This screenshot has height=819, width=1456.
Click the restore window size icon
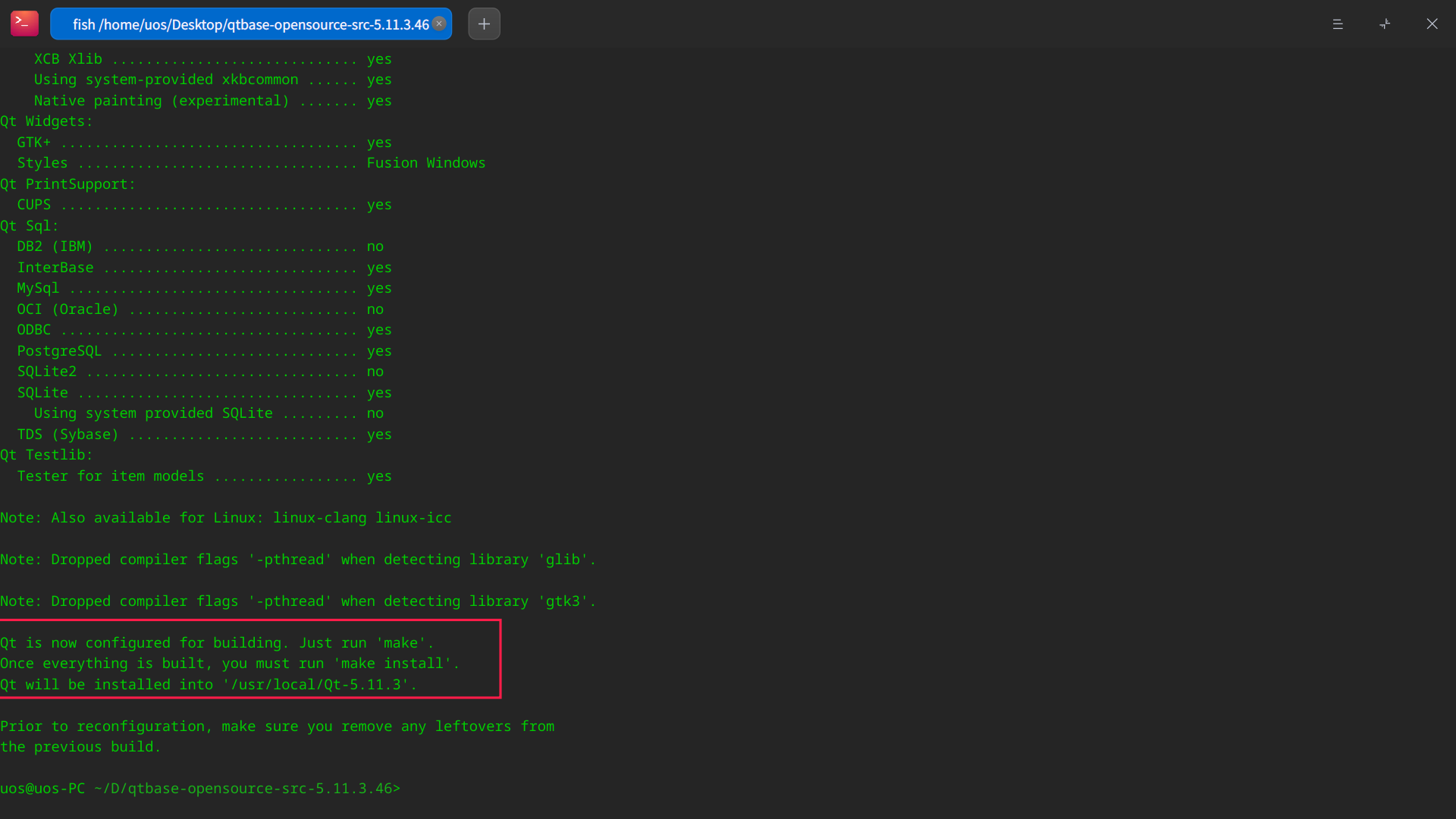(1385, 24)
